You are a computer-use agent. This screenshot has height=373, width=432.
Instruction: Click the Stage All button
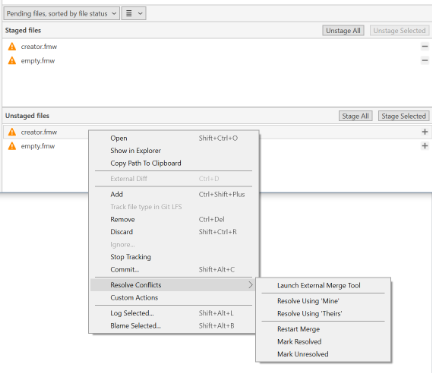click(355, 116)
